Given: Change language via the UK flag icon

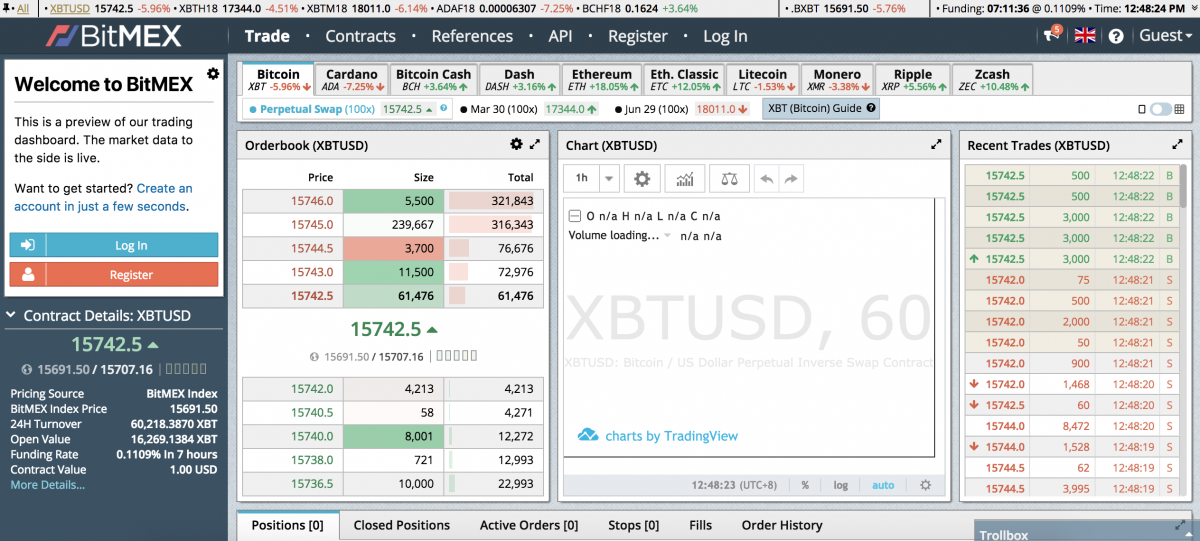Looking at the screenshot, I should pyautogui.click(x=1085, y=36).
